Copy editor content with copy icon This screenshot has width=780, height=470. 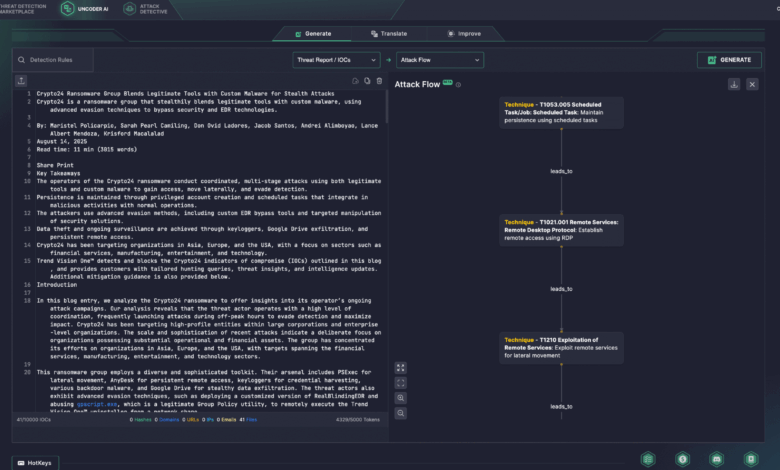(367, 81)
